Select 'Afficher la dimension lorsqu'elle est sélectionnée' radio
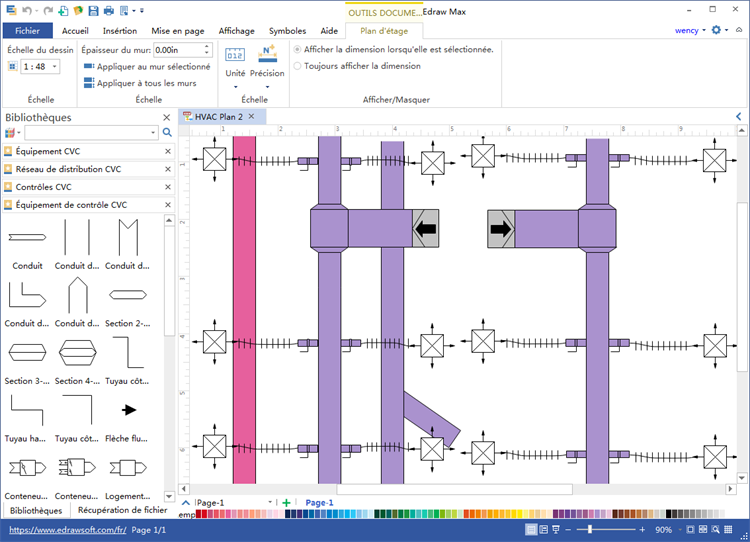This screenshot has width=750, height=542. click(x=297, y=49)
